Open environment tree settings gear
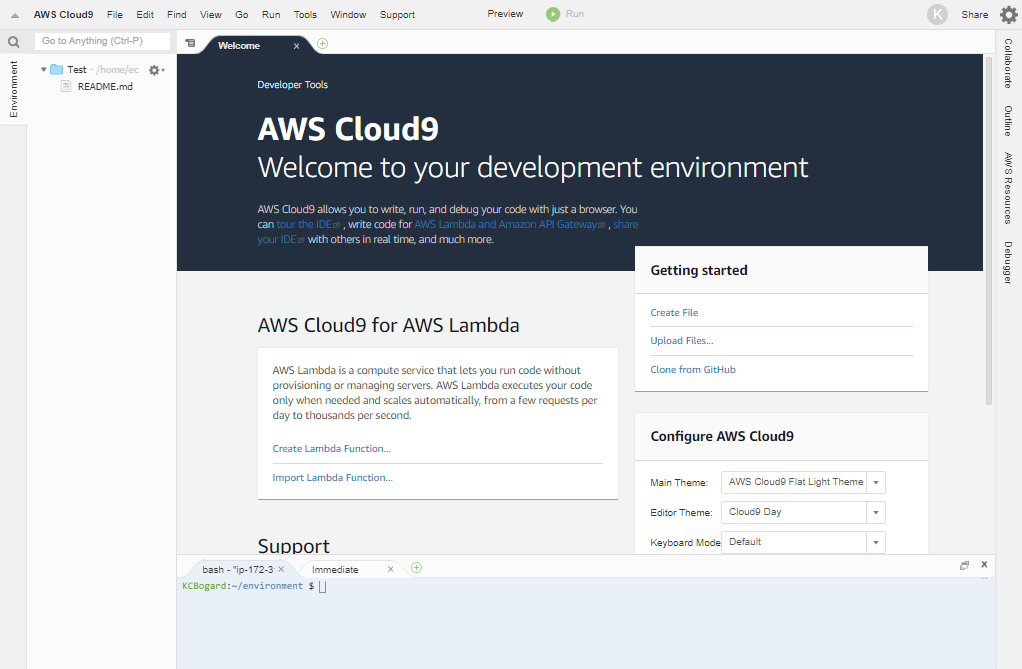Image resolution: width=1022 pixels, height=669 pixels. 156,70
